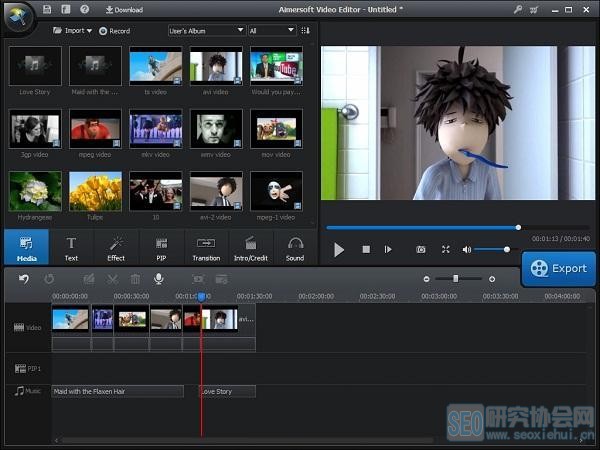Click the shopping cart purchase icon
This screenshot has height=450, width=600.
[x=534, y=10]
